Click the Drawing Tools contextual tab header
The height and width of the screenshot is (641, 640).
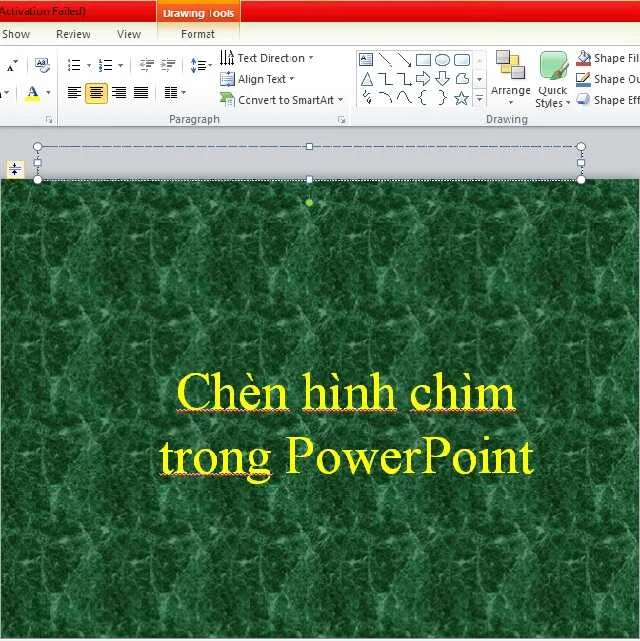pos(199,13)
